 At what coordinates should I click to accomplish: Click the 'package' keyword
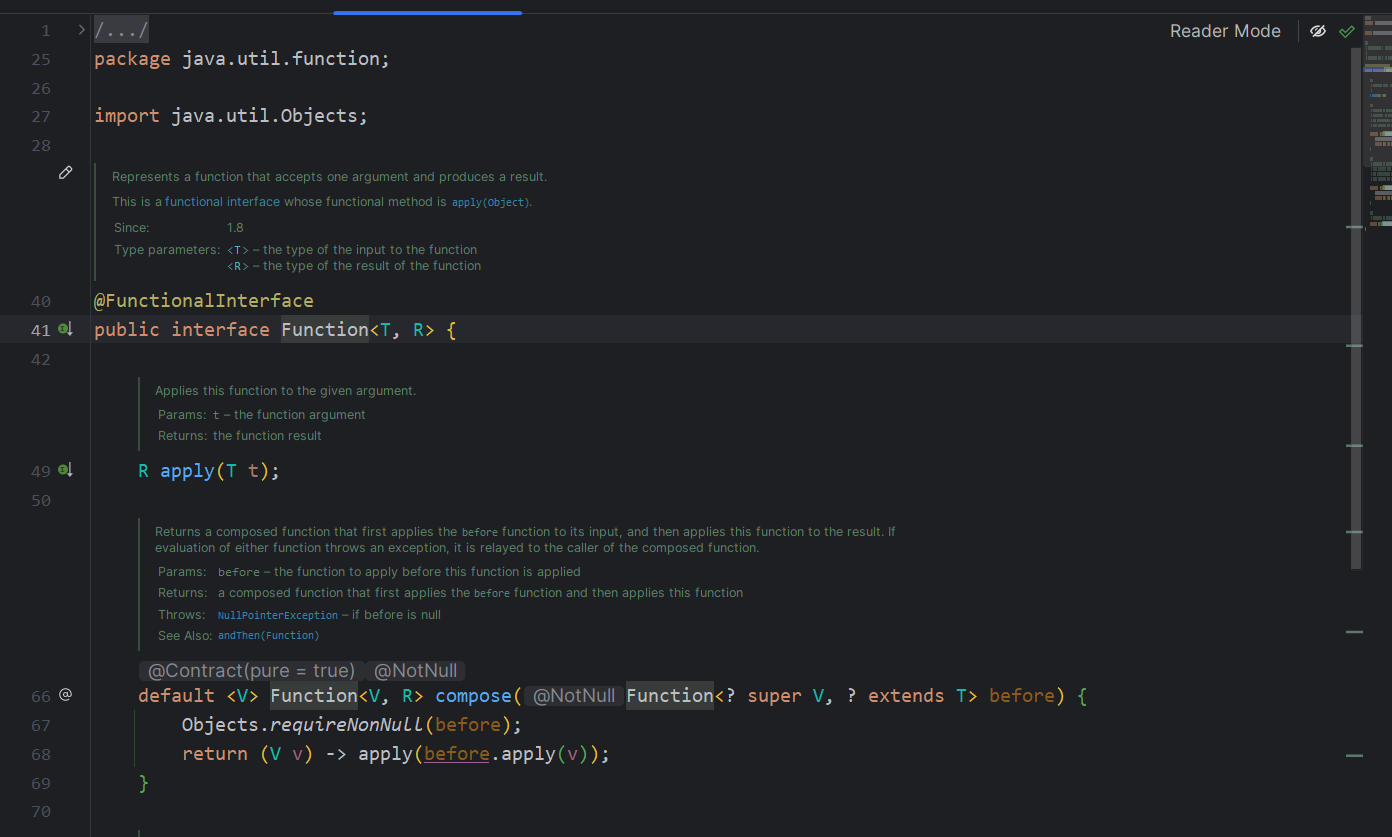132,59
